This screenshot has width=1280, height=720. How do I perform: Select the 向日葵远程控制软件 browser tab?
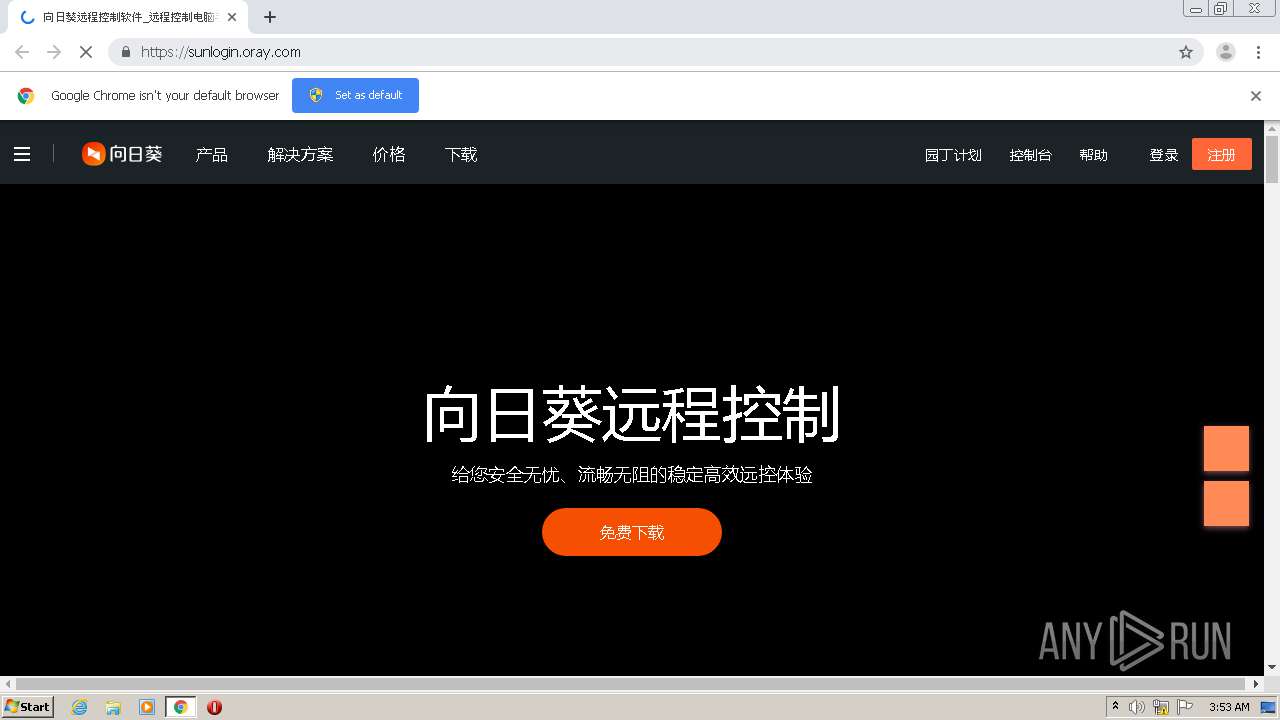pyautogui.click(x=129, y=17)
